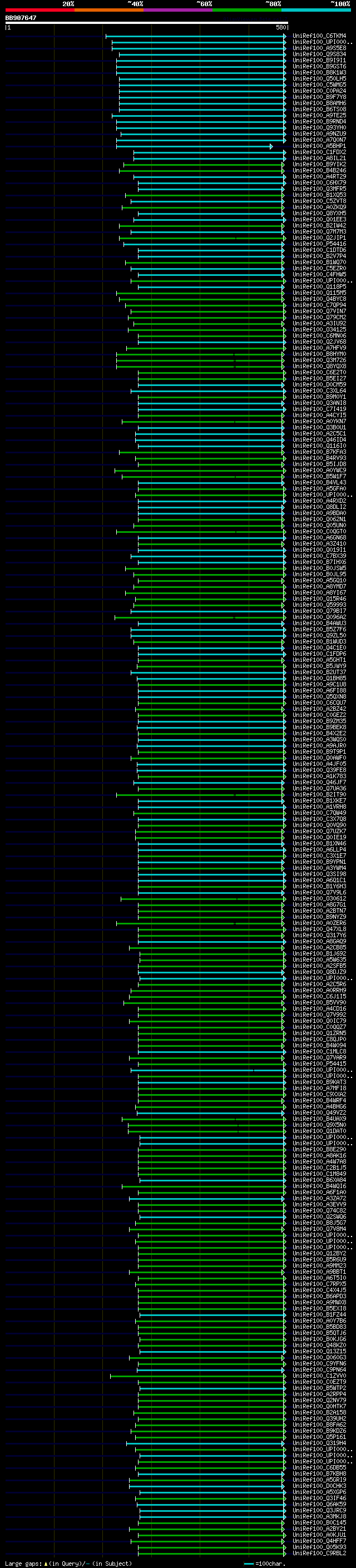Viewport: 356px width, 1568px height.
Task: Select label UniRef100_Q3MFR5
Action: [x=319, y=189]
